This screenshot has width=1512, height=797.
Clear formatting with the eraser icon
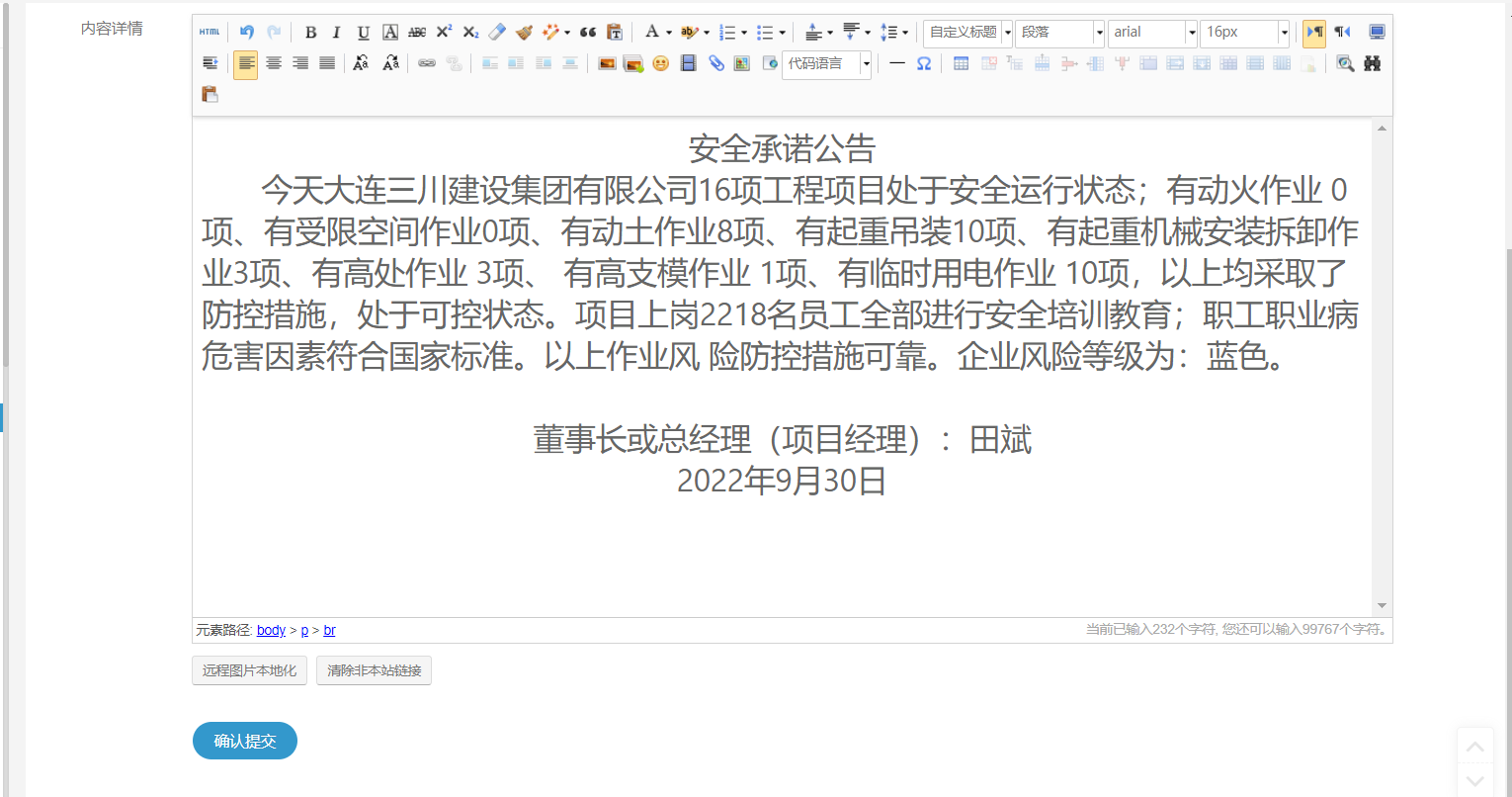click(497, 33)
